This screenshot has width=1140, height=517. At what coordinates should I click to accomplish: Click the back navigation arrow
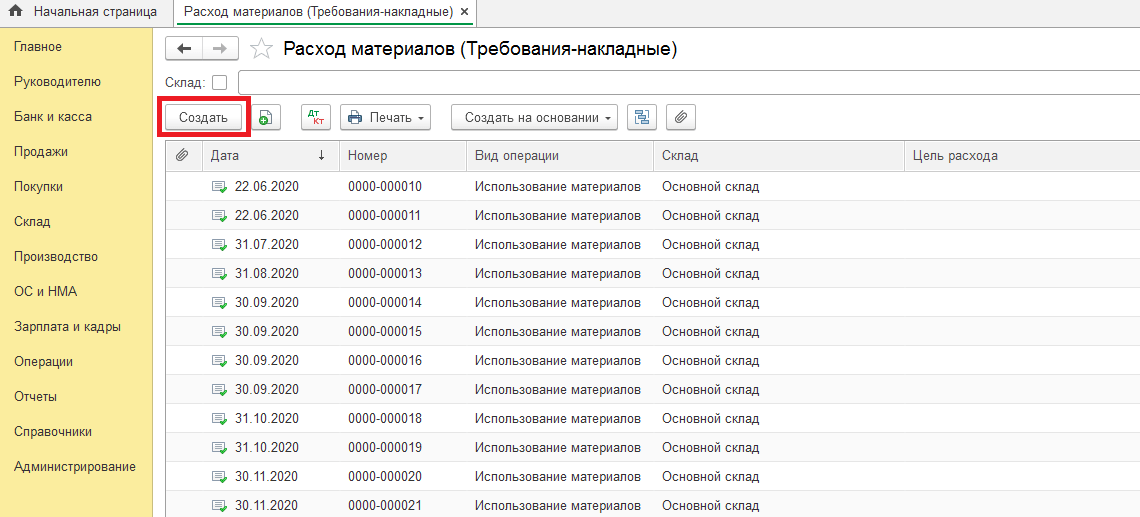(x=183, y=49)
